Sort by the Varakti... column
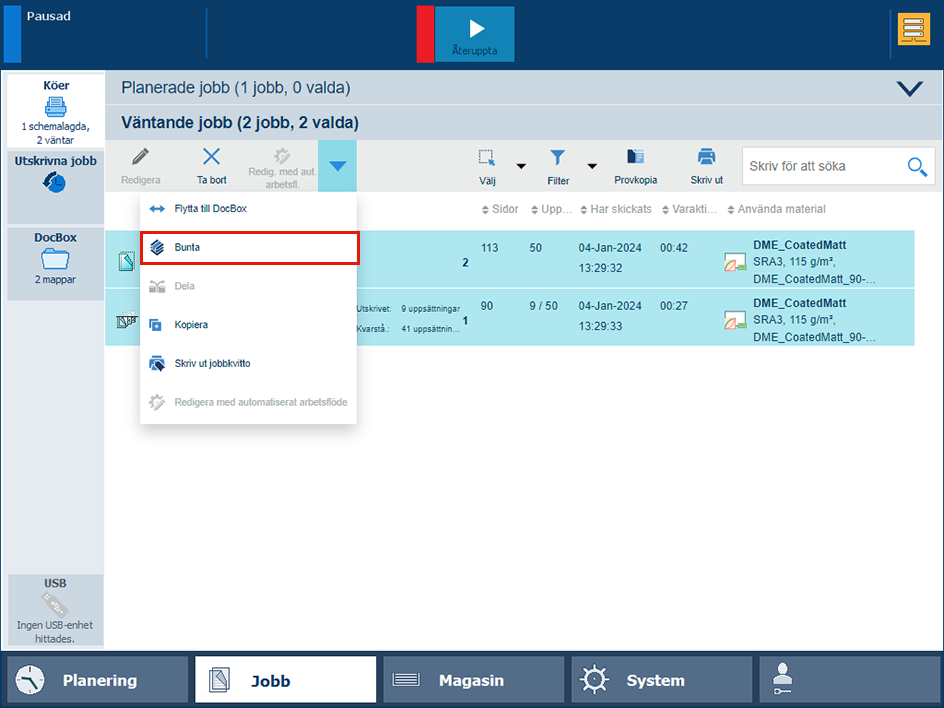Screen dimensions: 944x708 (x=689, y=210)
